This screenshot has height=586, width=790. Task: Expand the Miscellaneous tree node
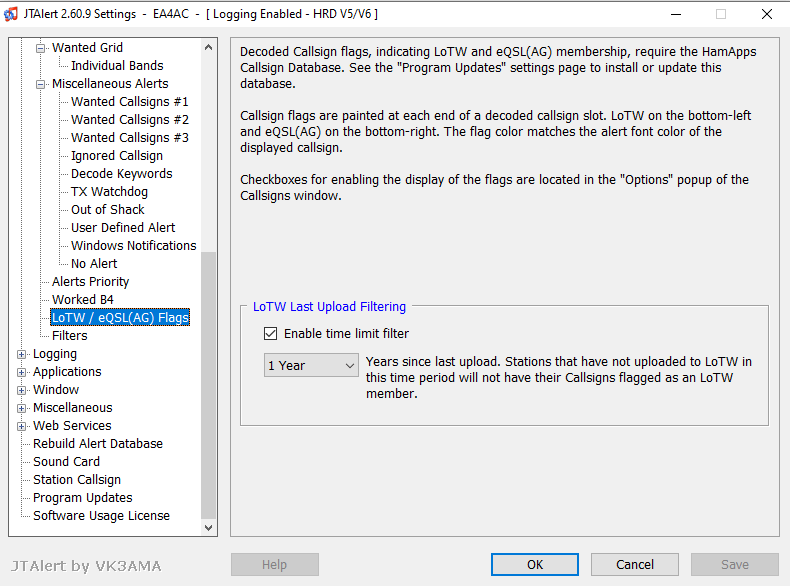pyautogui.click(x=21, y=408)
